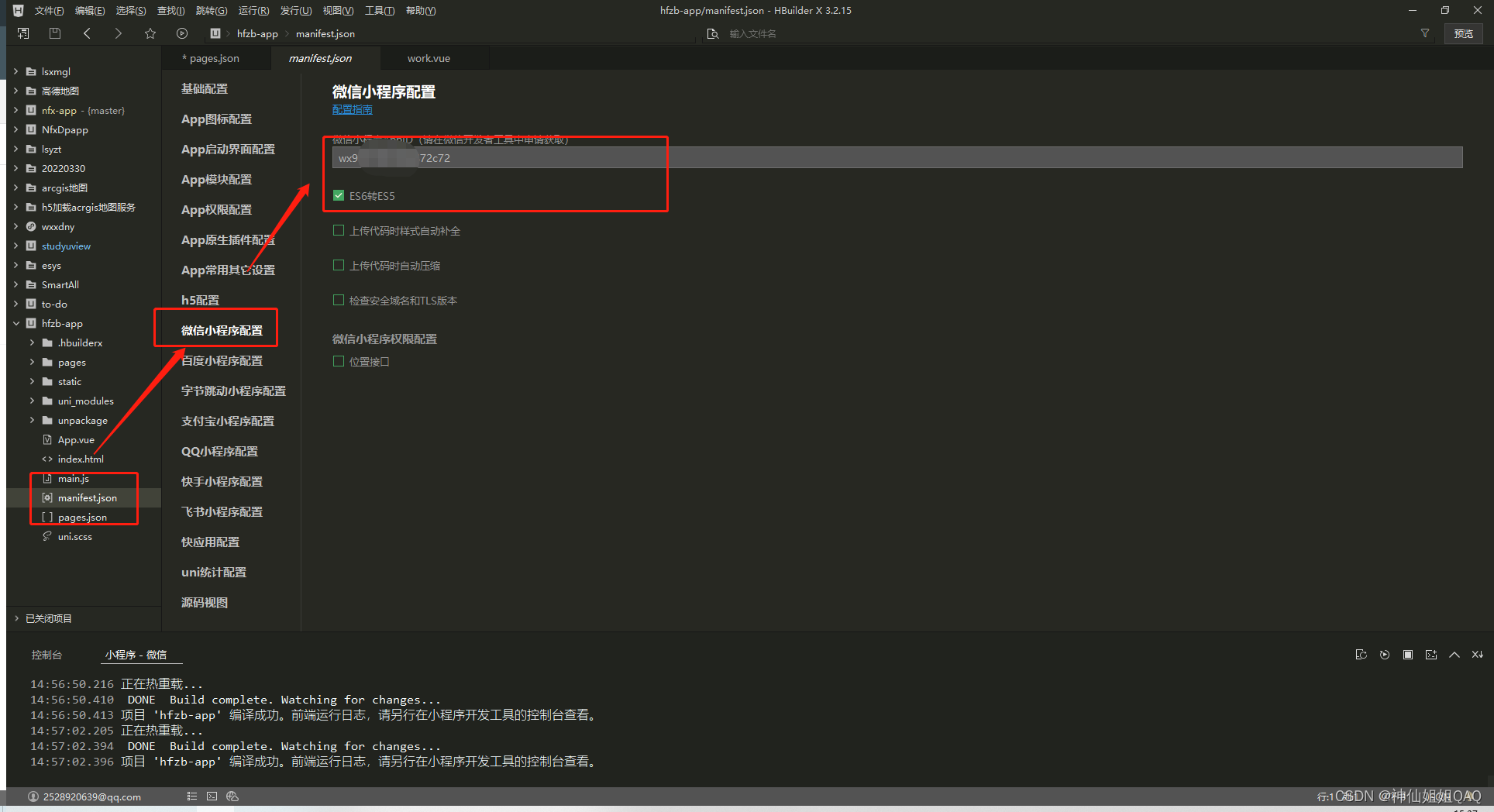
Task: Open the 配置指南 link
Action: click(353, 109)
